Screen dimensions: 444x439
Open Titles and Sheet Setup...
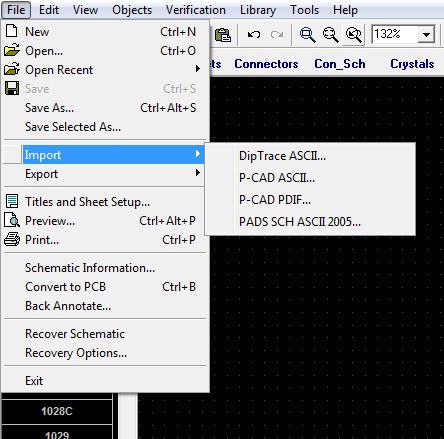105,202
